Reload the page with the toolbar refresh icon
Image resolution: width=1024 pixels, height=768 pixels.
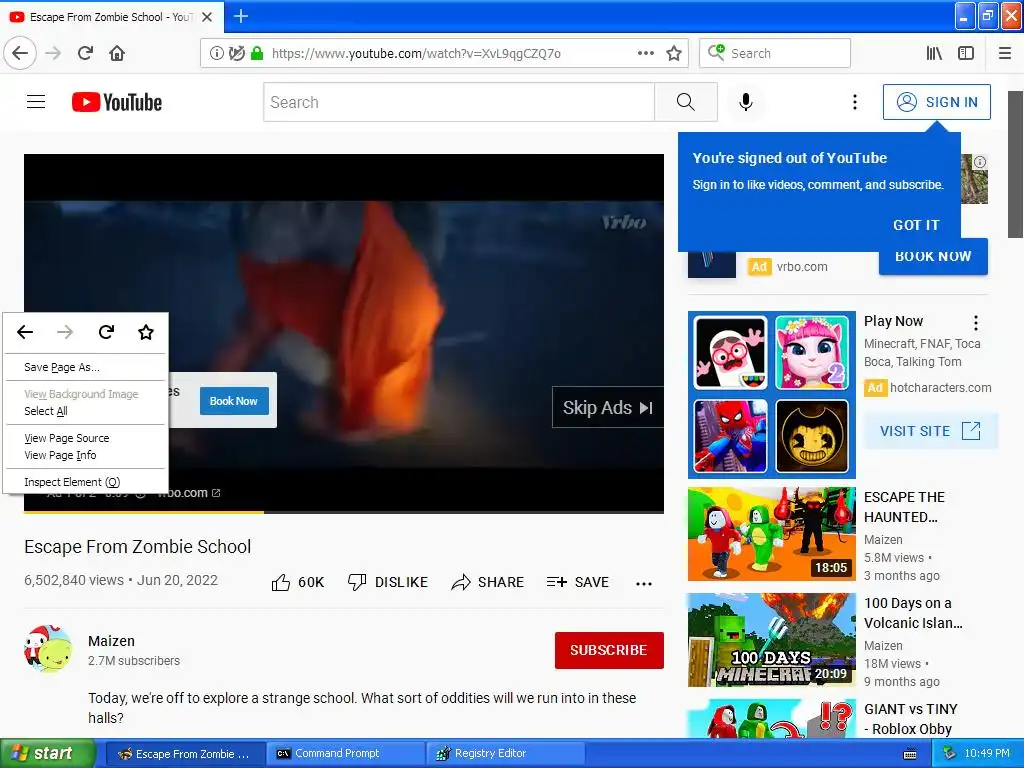coord(85,53)
